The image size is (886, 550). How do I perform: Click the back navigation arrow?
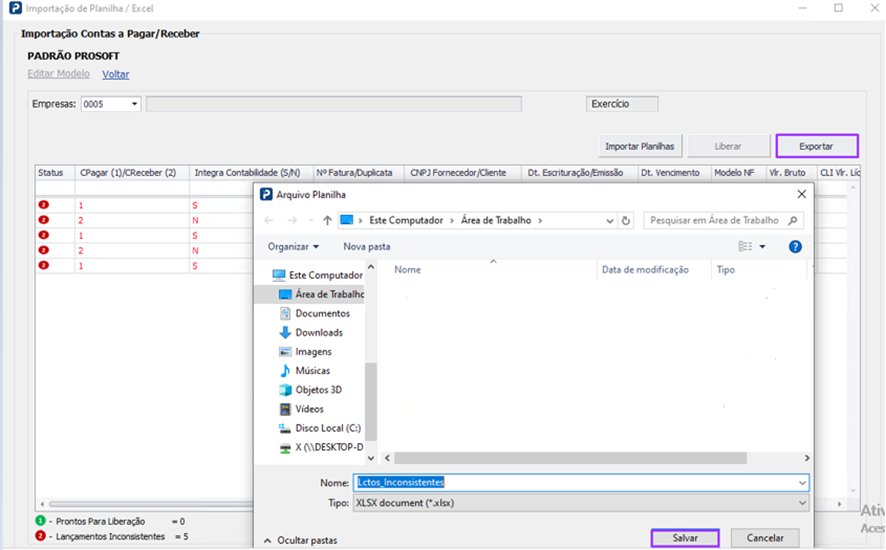(268, 220)
